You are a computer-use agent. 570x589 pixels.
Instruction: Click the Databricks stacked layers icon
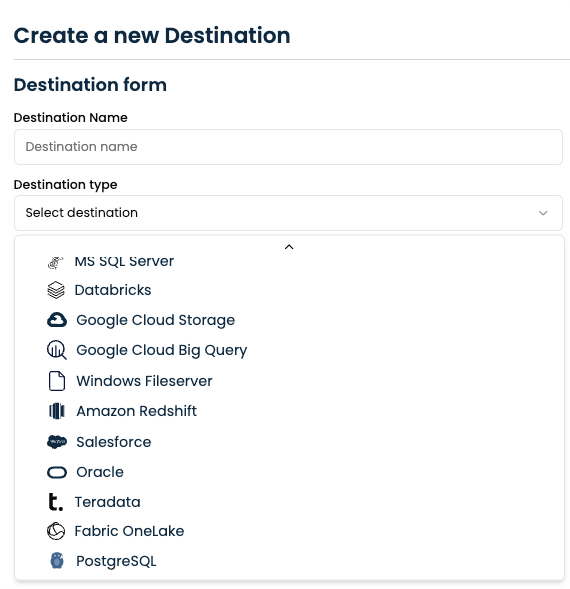pyautogui.click(x=56, y=290)
